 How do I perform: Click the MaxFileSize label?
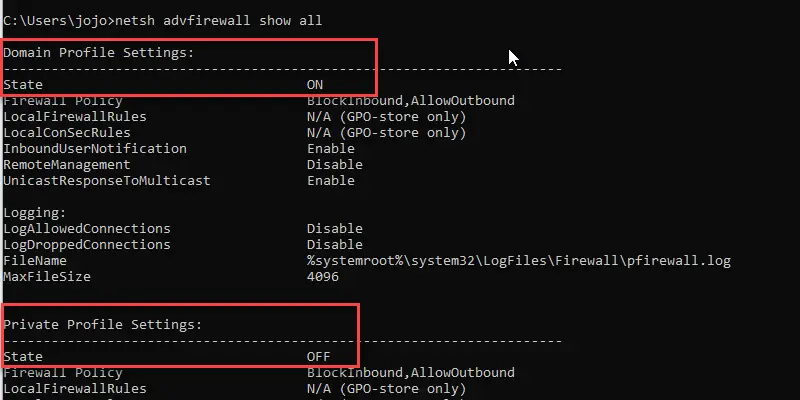pyautogui.click(x=47, y=277)
